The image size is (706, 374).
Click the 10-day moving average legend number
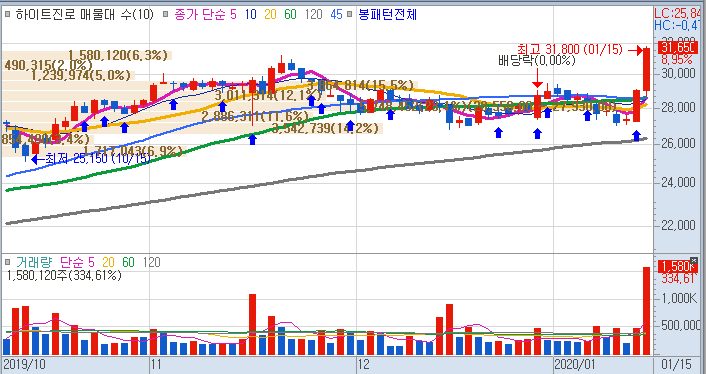250,14
